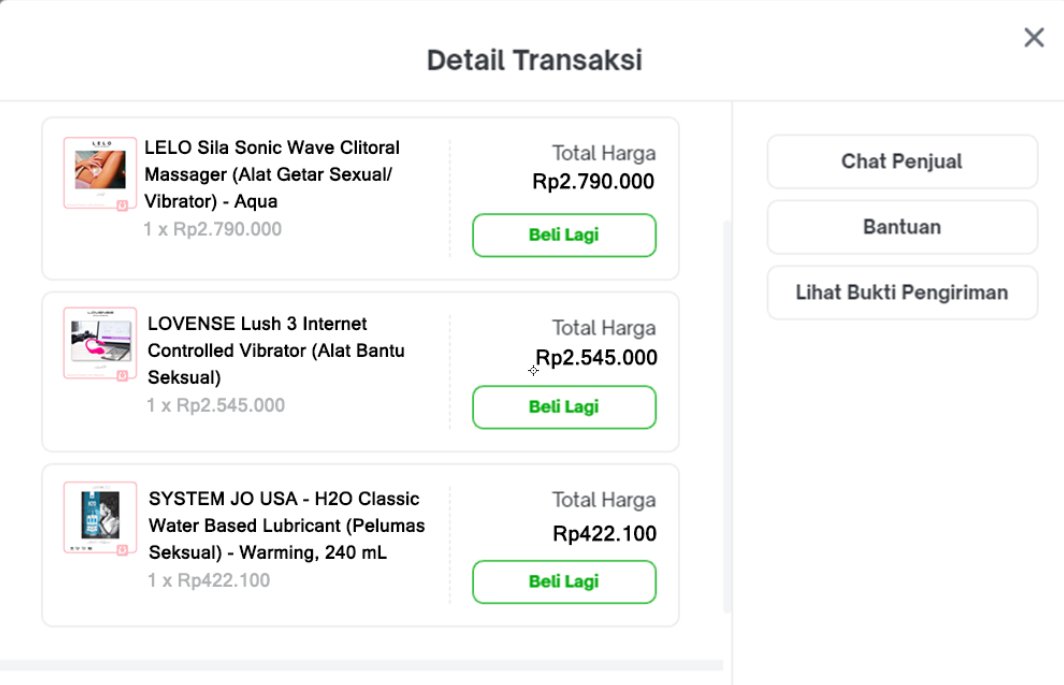1064x685 pixels.
Task: Open the SYSTEM JO lubricant product thumbnail
Action: [100, 515]
